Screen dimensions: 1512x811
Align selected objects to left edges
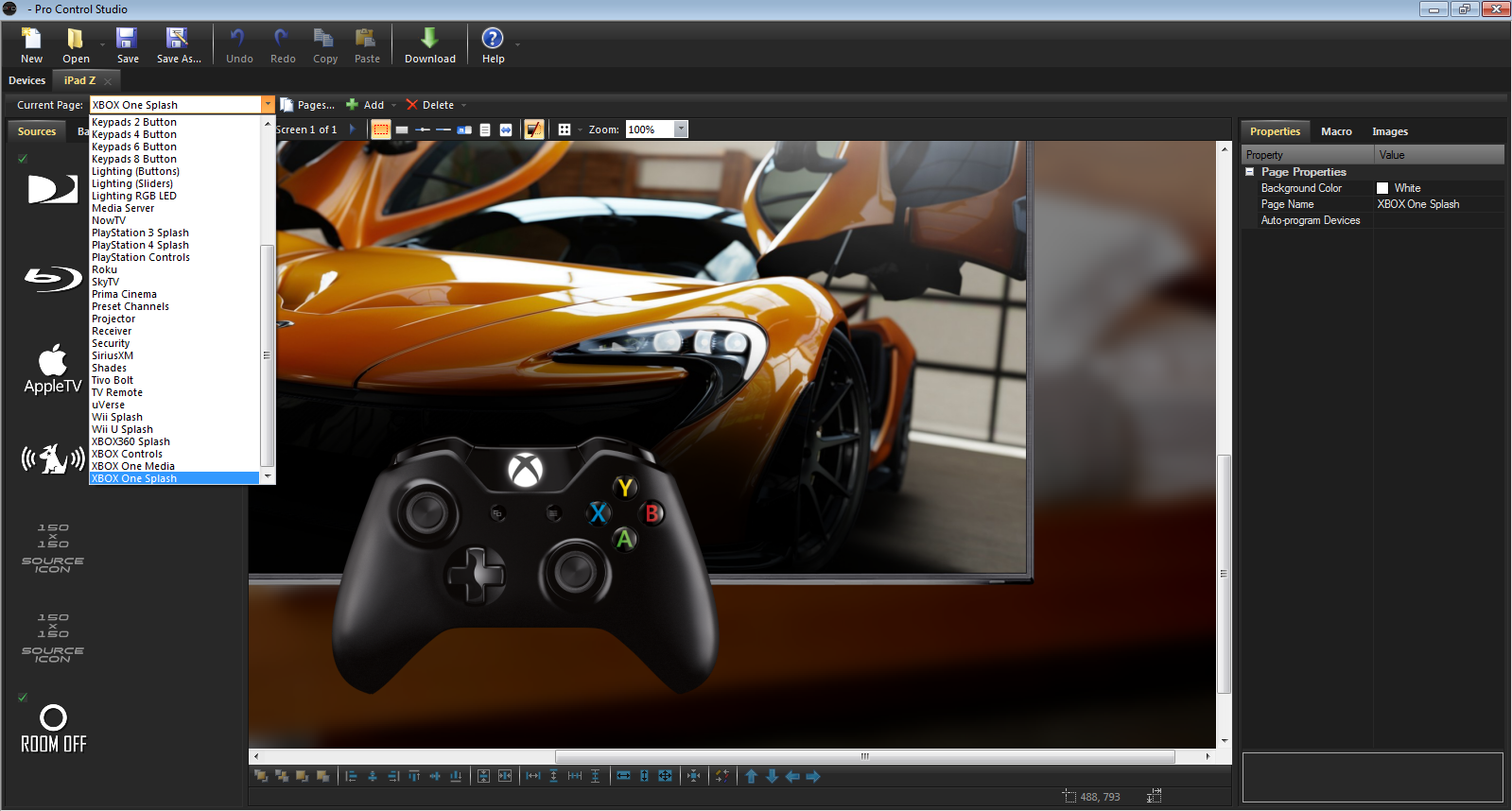tap(352, 776)
